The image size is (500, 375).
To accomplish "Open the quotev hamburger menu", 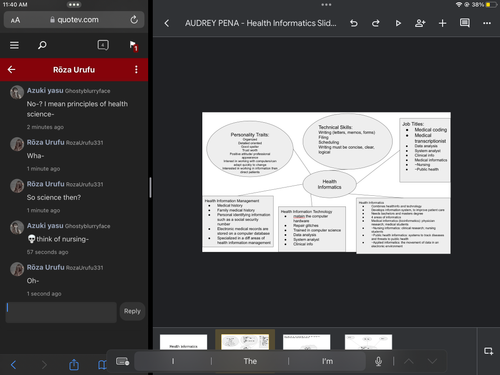I will tap(14, 45).
